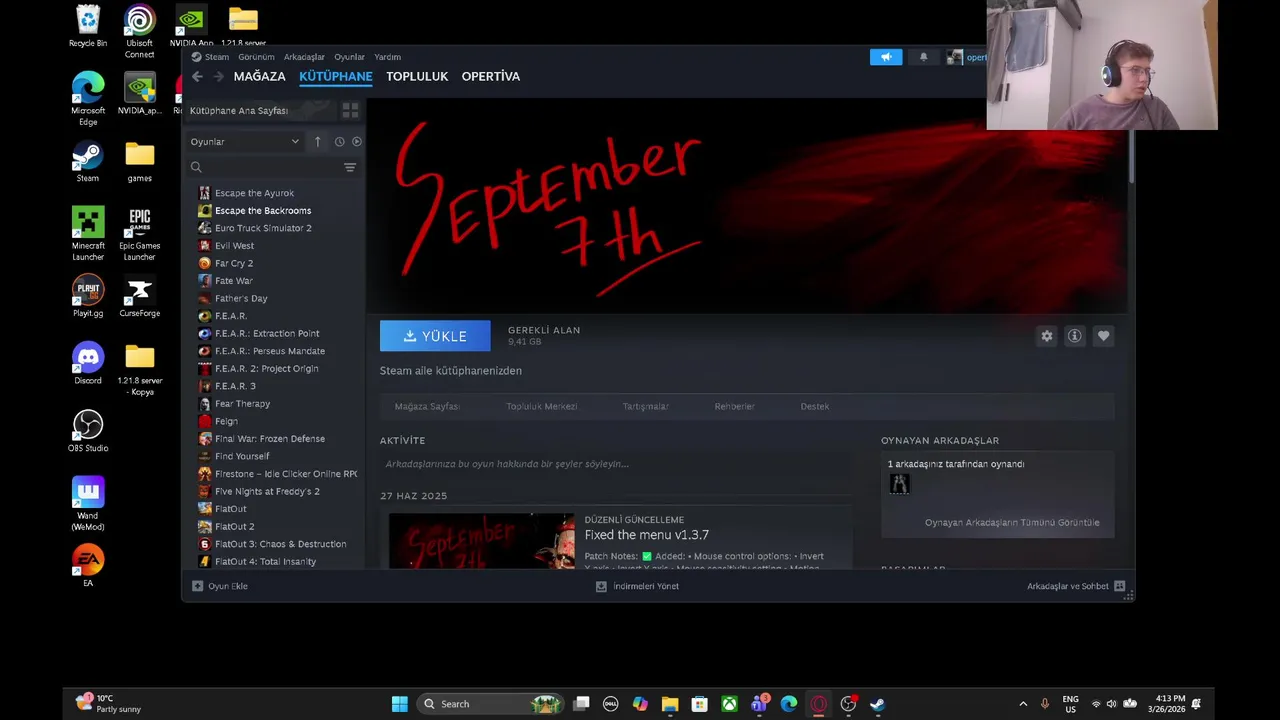Click the sort ascending arrow in library
Viewport: 1280px width, 720px height.
[317, 141]
